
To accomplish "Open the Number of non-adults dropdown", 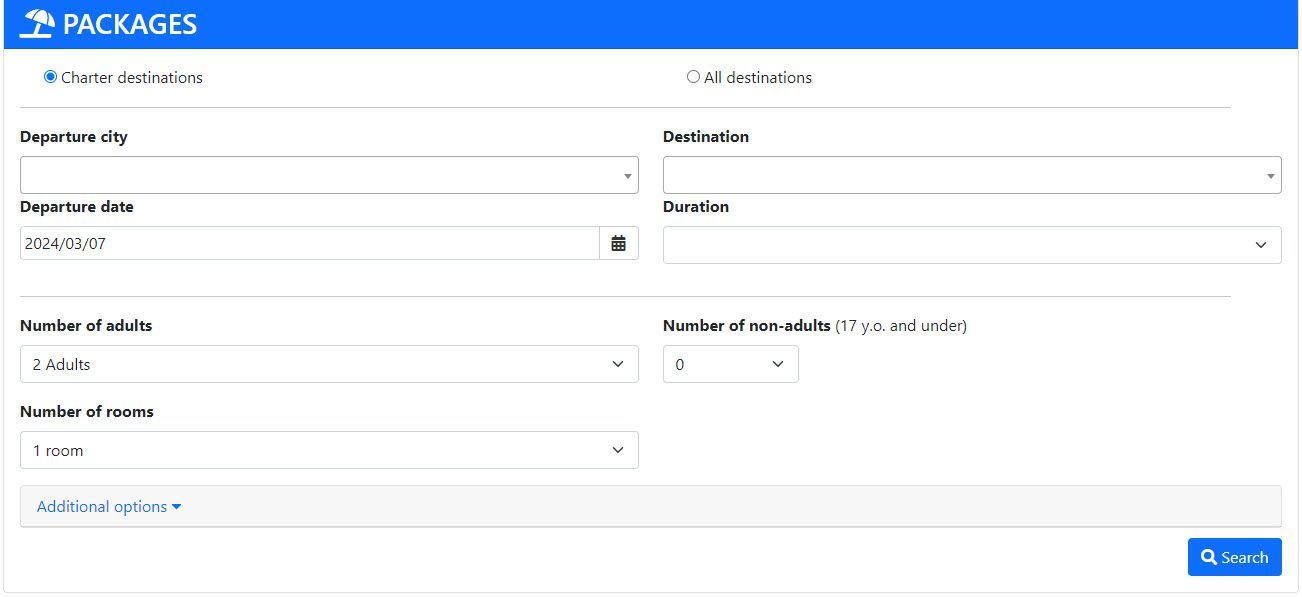I will tap(730, 364).
